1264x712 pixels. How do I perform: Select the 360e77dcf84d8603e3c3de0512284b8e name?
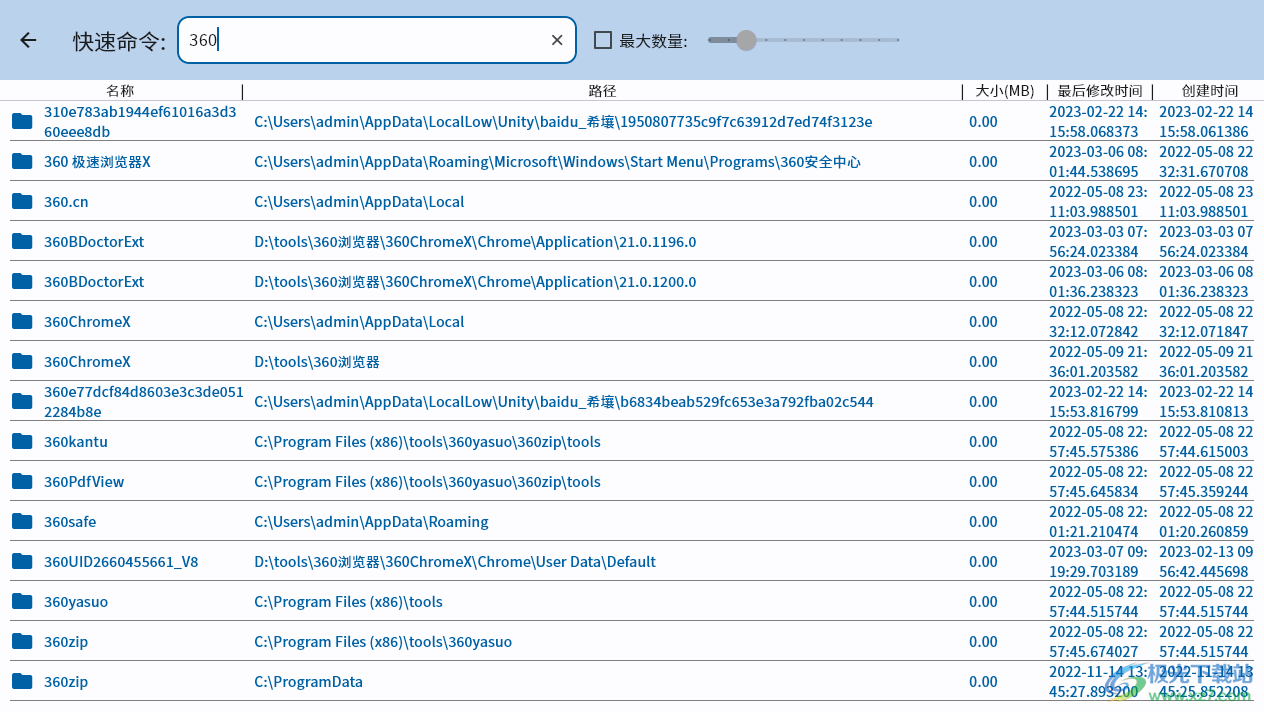pyautogui.click(x=143, y=401)
